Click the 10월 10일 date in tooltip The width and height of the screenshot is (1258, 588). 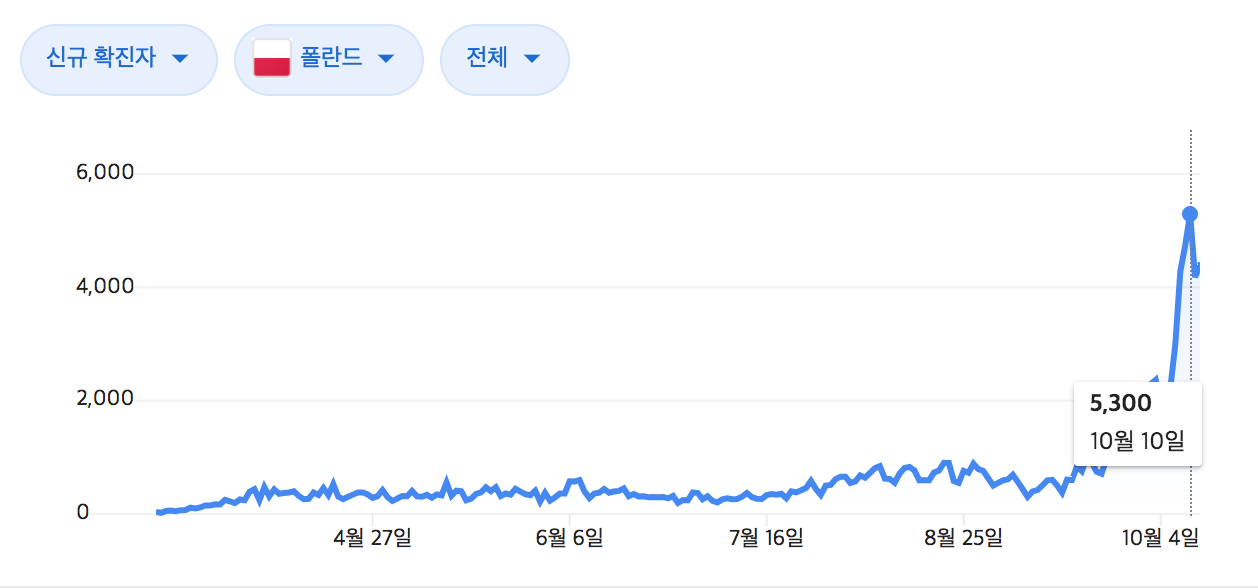pos(1137,440)
